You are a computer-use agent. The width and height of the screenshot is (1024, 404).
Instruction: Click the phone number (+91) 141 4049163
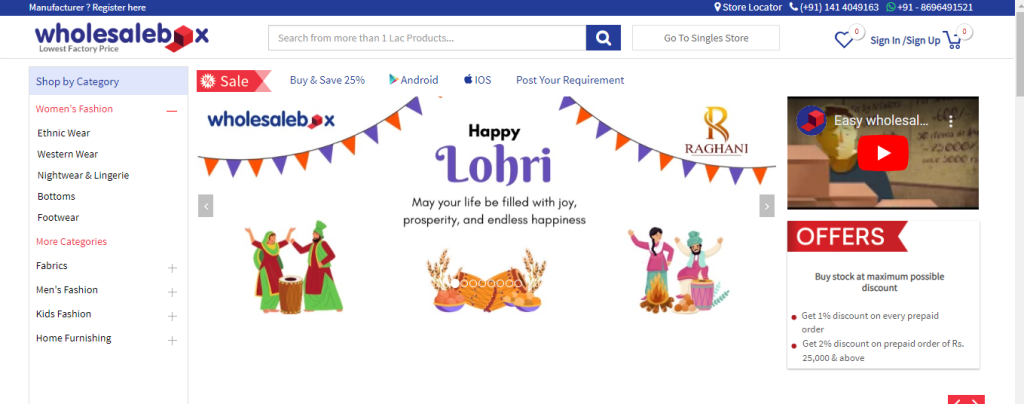click(834, 7)
